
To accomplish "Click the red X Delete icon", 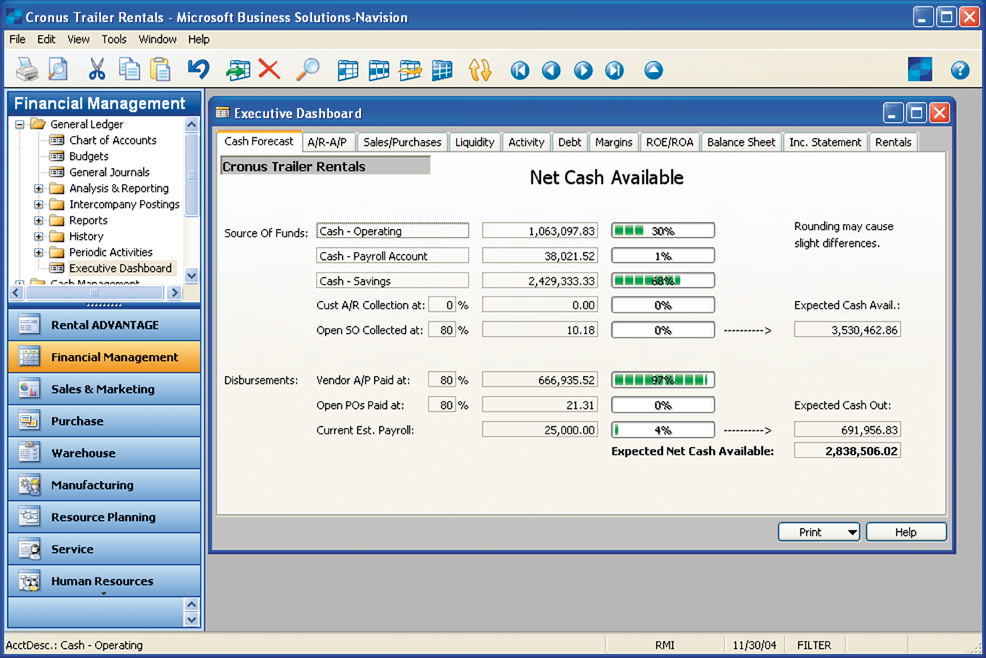I will tap(269, 69).
